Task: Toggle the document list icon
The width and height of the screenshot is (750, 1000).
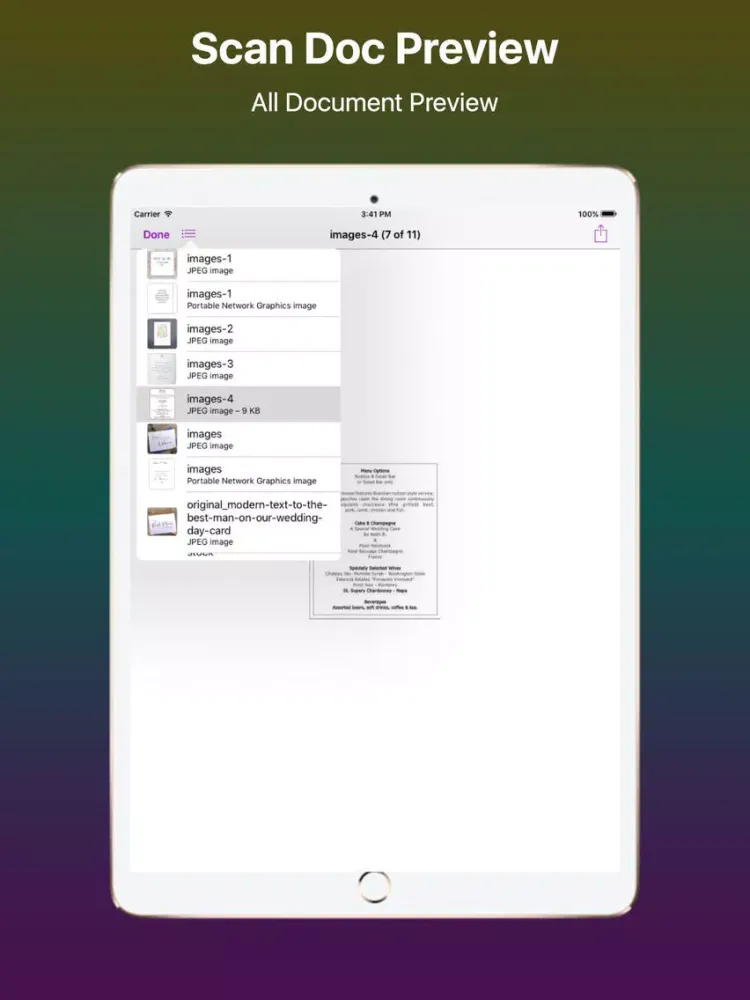Action: [189, 234]
